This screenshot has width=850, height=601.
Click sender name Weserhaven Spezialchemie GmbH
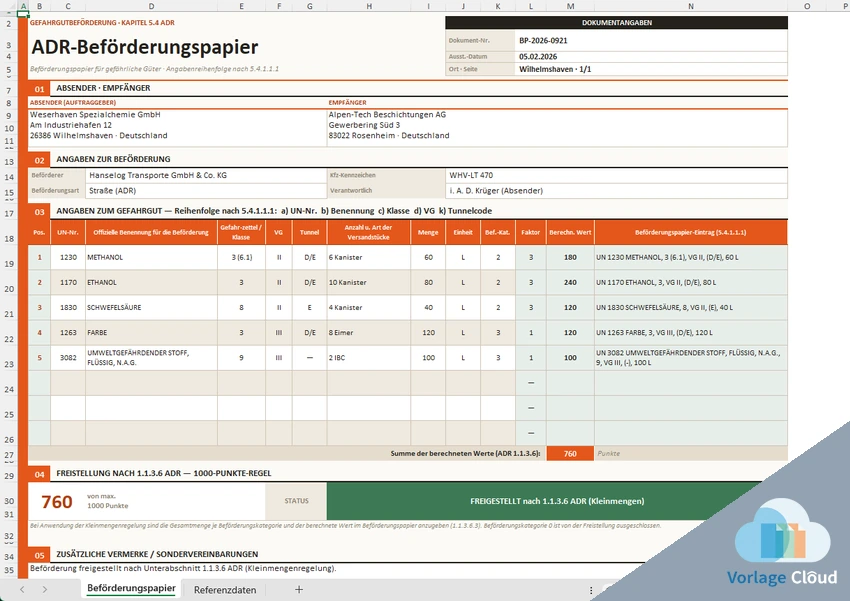pos(95,114)
